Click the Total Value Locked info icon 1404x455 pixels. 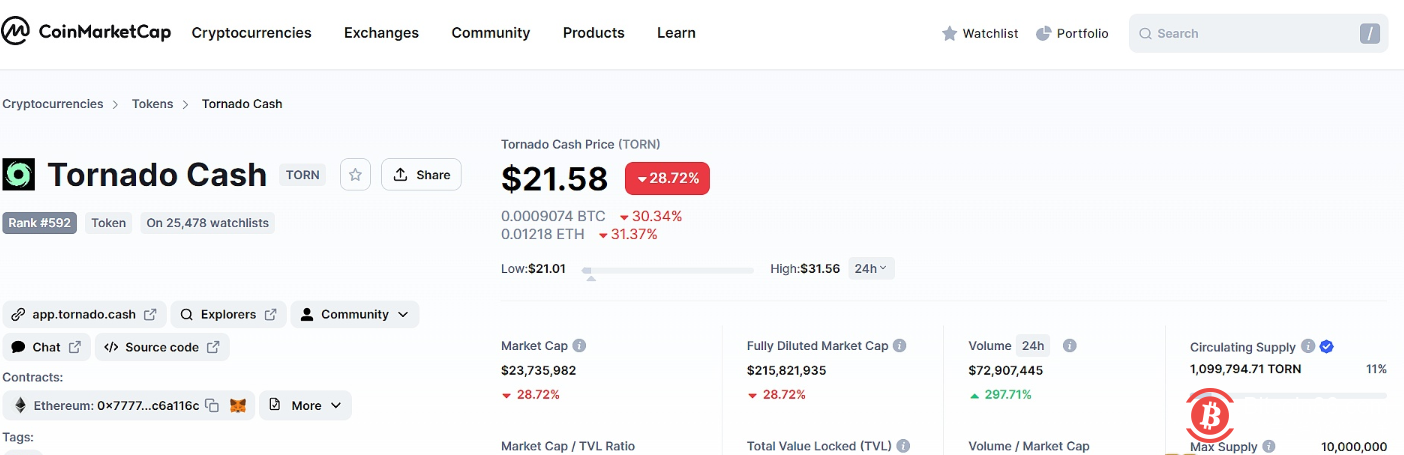coord(903,446)
